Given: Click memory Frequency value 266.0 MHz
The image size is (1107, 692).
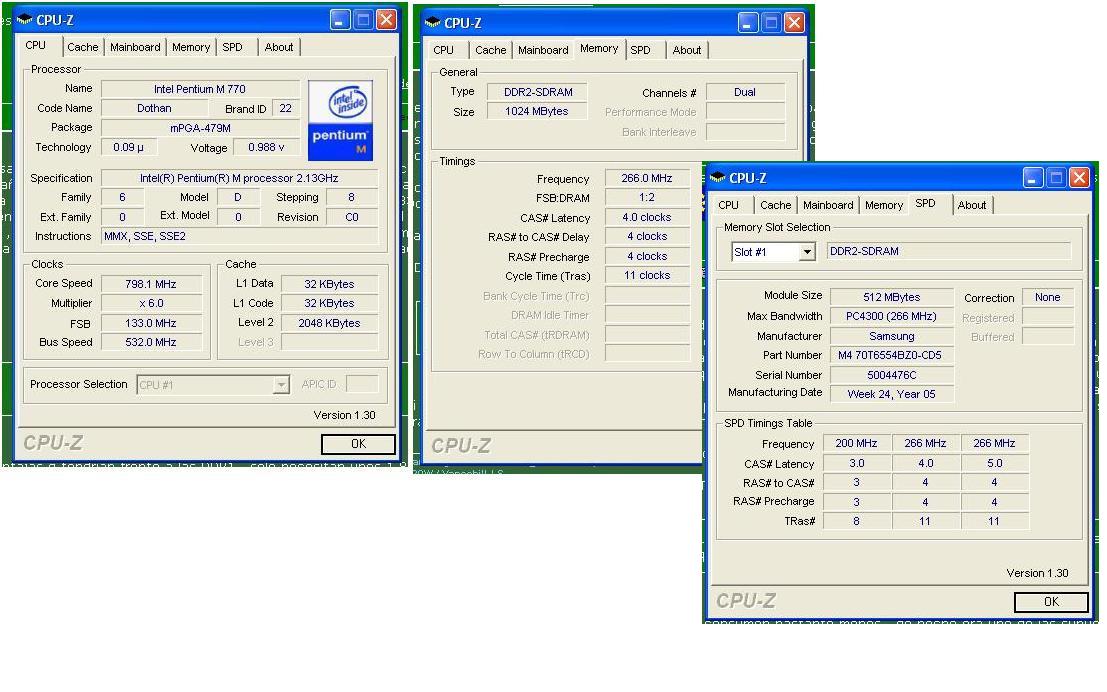Looking at the screenshot, I should (647, 178).
